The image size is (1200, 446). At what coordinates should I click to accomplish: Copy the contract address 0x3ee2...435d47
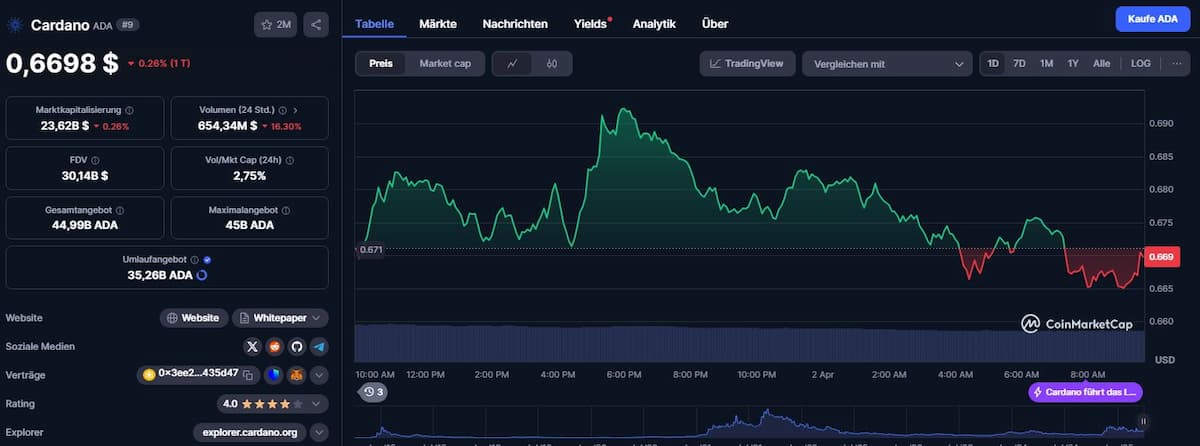click(247, 374)
